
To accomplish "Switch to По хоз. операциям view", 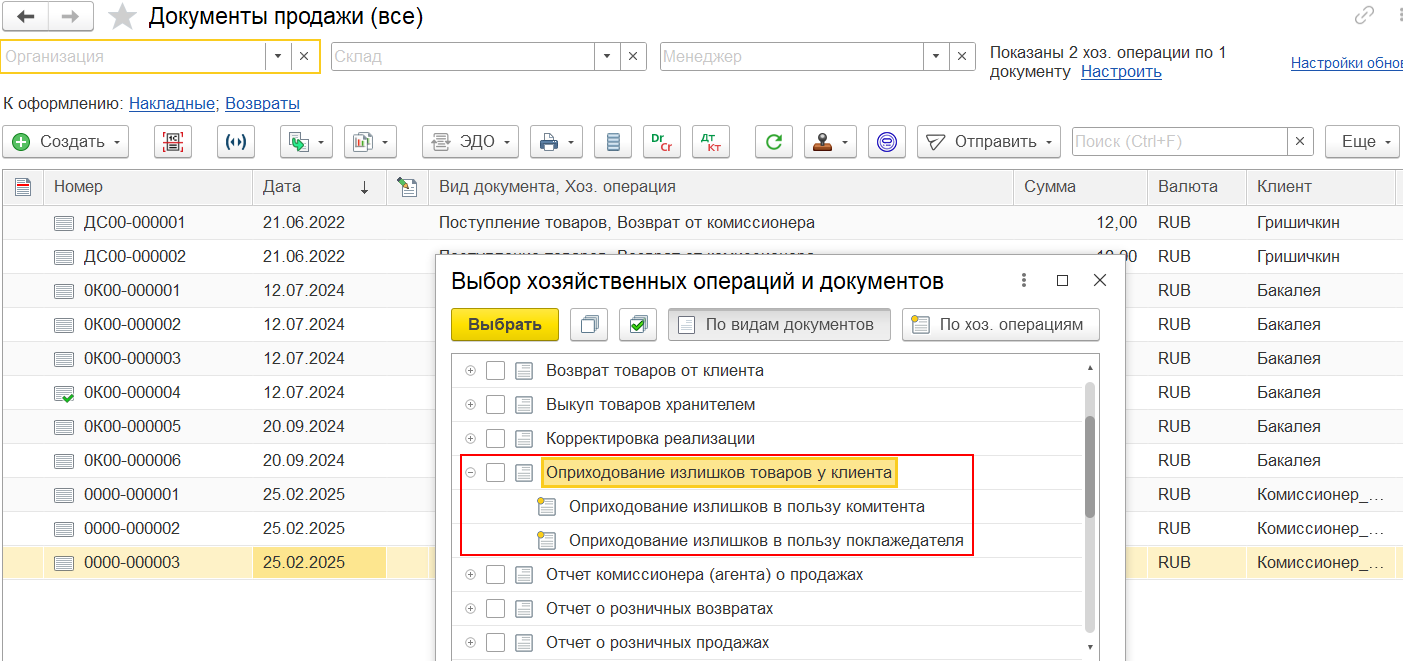I will [x=1000, y=324].
